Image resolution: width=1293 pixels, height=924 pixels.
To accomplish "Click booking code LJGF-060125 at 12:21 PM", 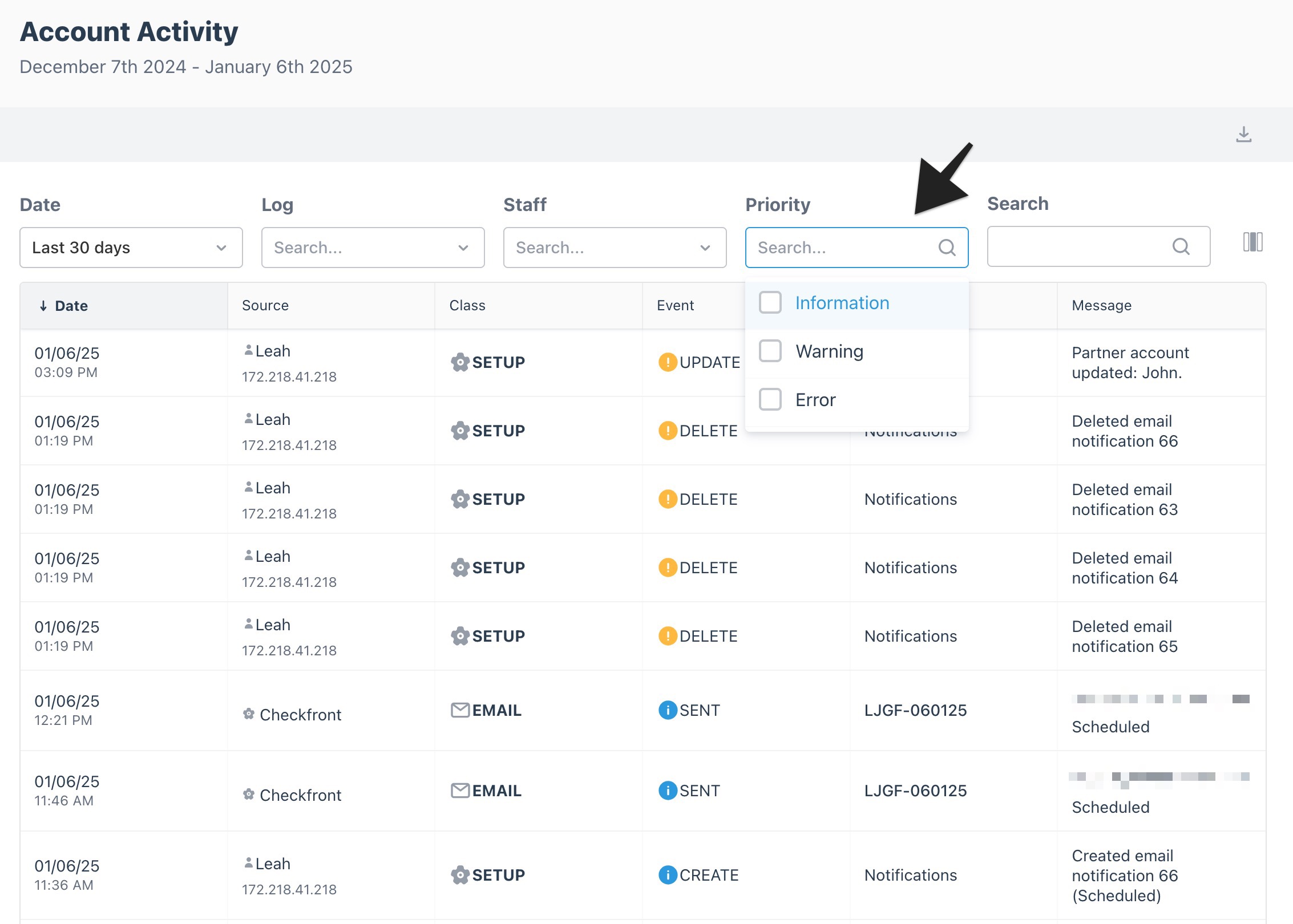I will (916, 710).
